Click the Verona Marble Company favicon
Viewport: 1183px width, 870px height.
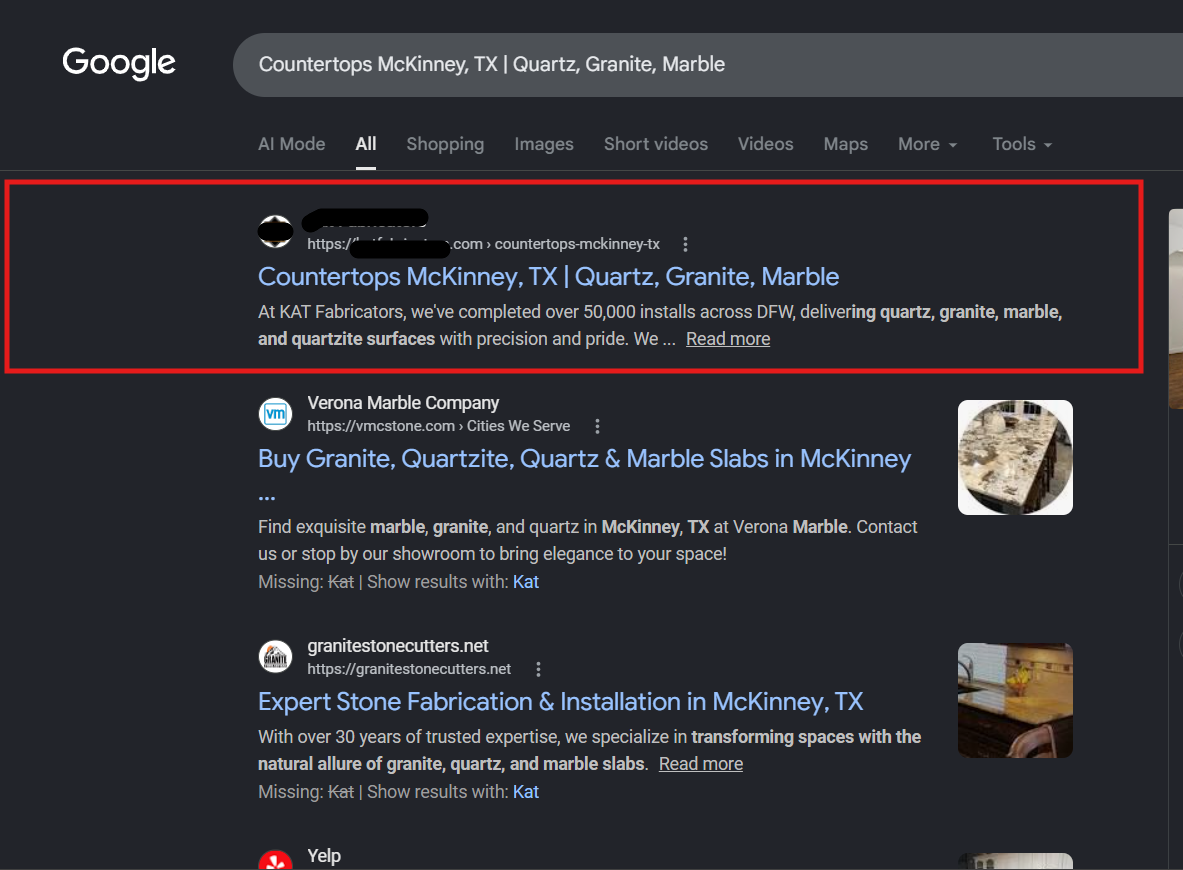click(x=275, y=413)
